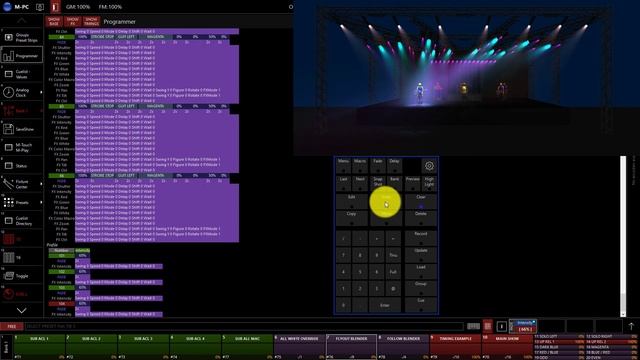Viewport: 640px width, 360px height.
Task: Open Cuelist Values view in sidebar
Action: click(22, 74)
